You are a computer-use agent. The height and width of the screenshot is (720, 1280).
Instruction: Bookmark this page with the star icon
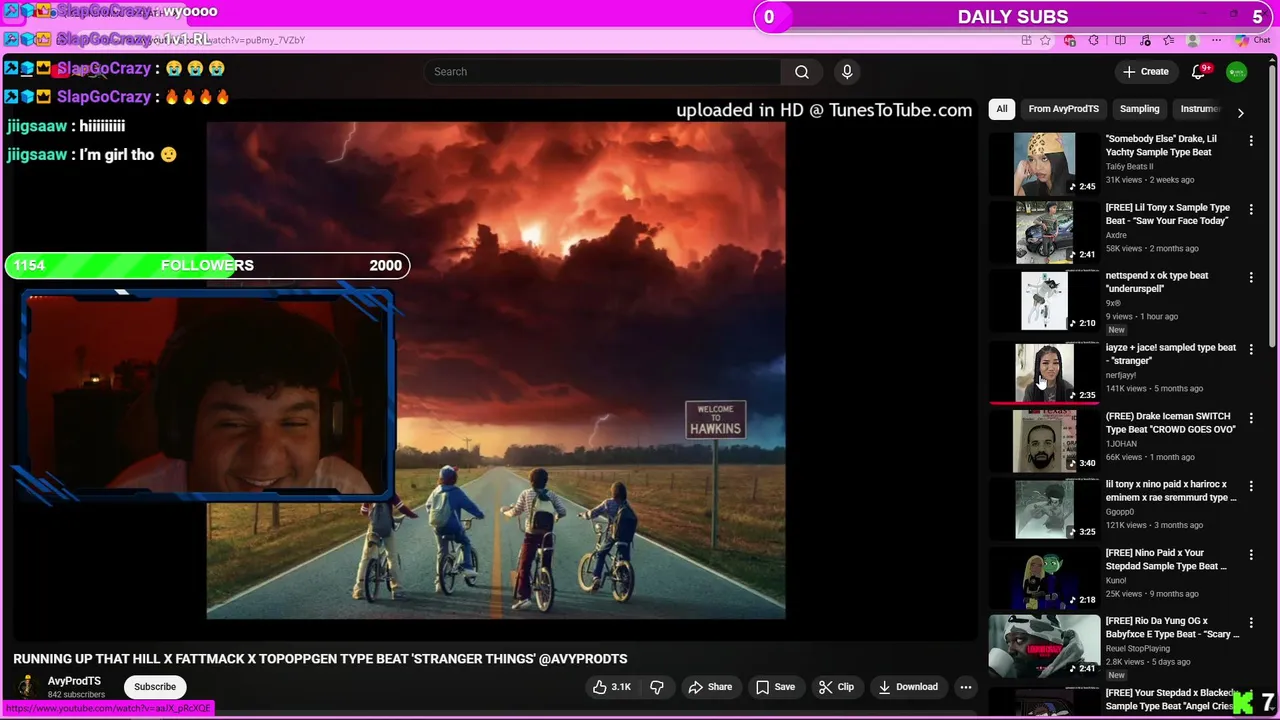(1045, 40)
